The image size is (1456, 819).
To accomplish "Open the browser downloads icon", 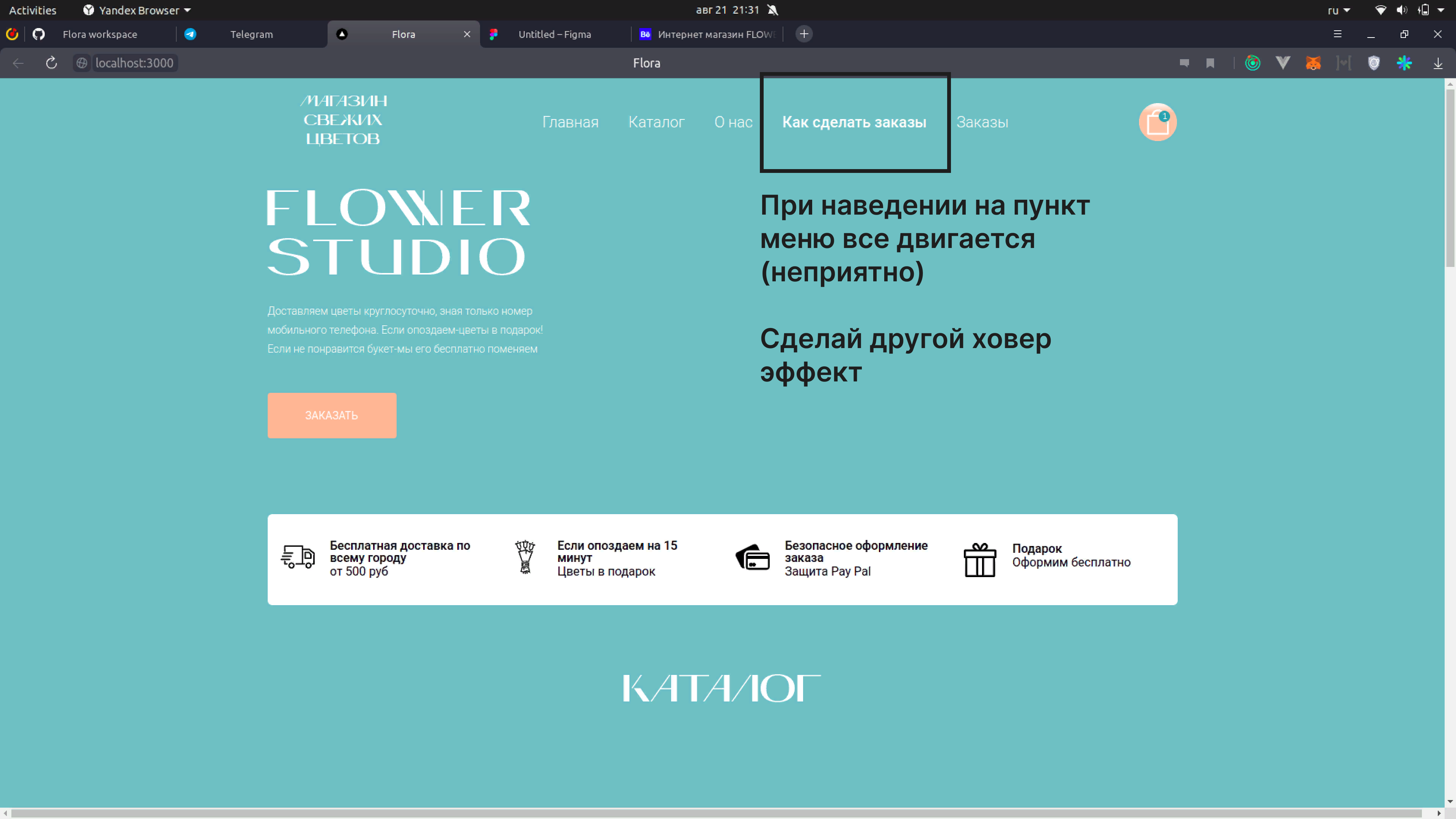I will pos(1438,63).
